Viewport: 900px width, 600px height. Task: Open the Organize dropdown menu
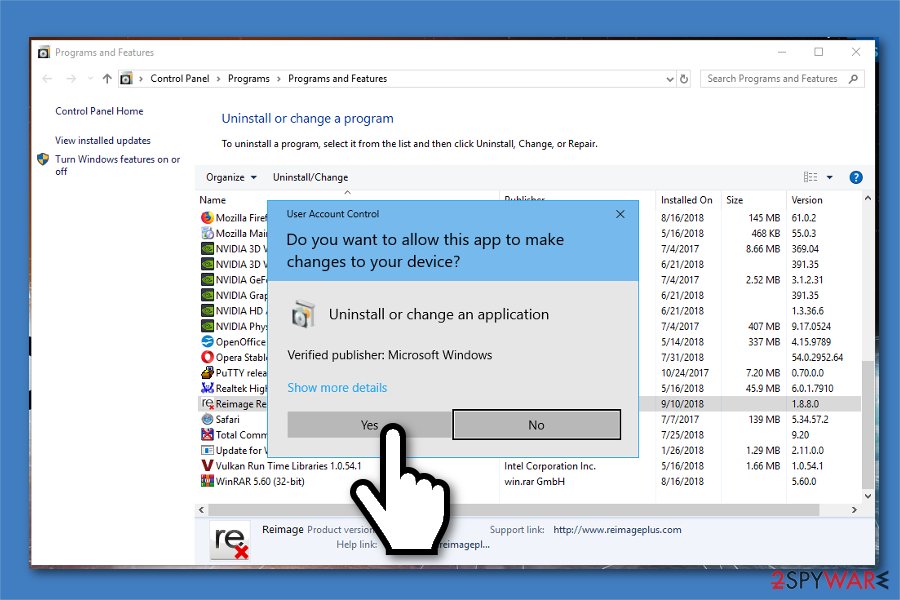point(231,177)
